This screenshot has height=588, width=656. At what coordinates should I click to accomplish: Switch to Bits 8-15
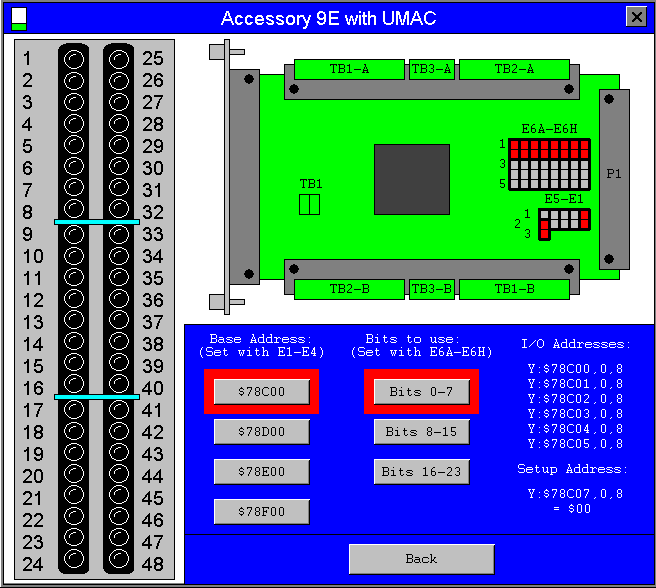421,432
